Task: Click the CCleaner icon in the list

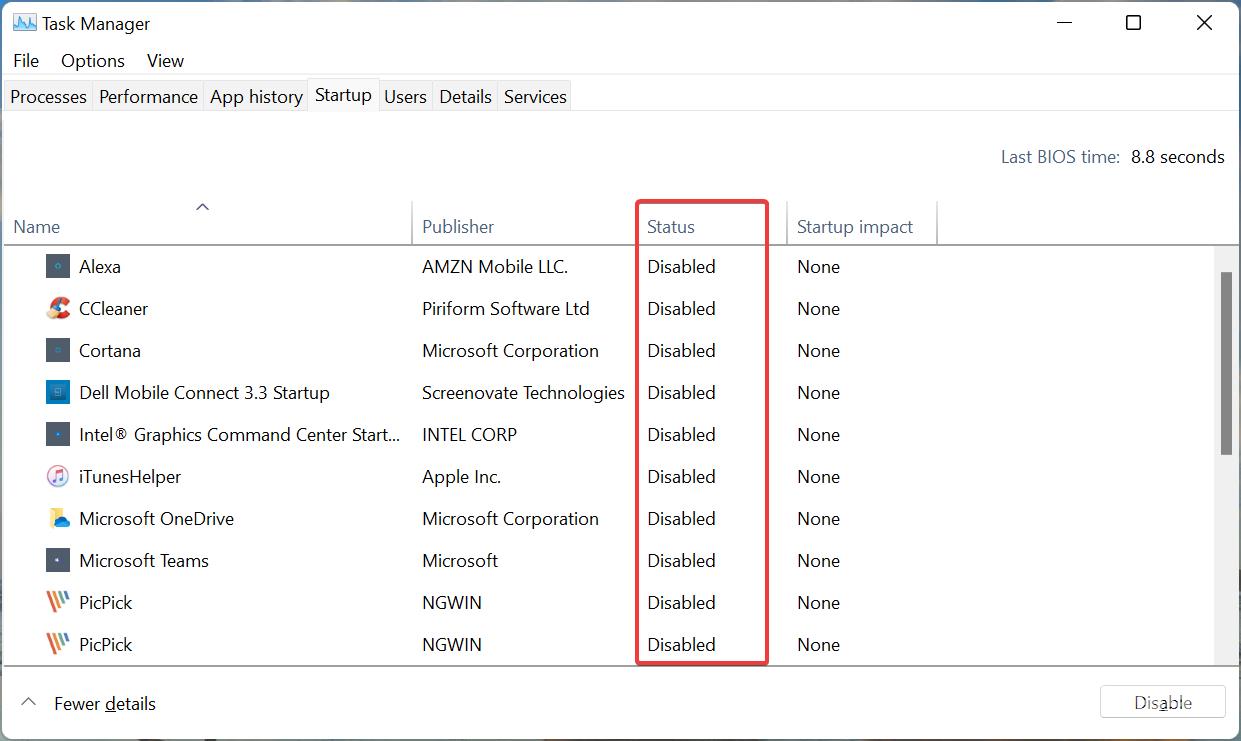Action: tap(58, 309)
